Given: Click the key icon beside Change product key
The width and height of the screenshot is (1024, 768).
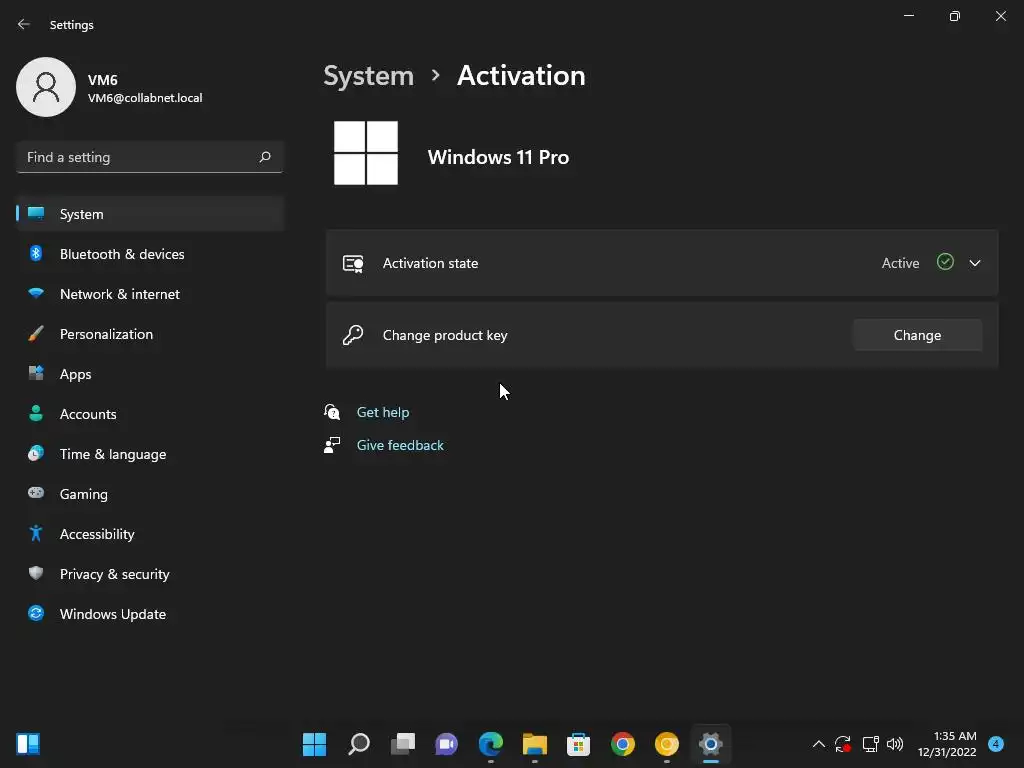Looking at the screenshot, I should coord(353,335).
